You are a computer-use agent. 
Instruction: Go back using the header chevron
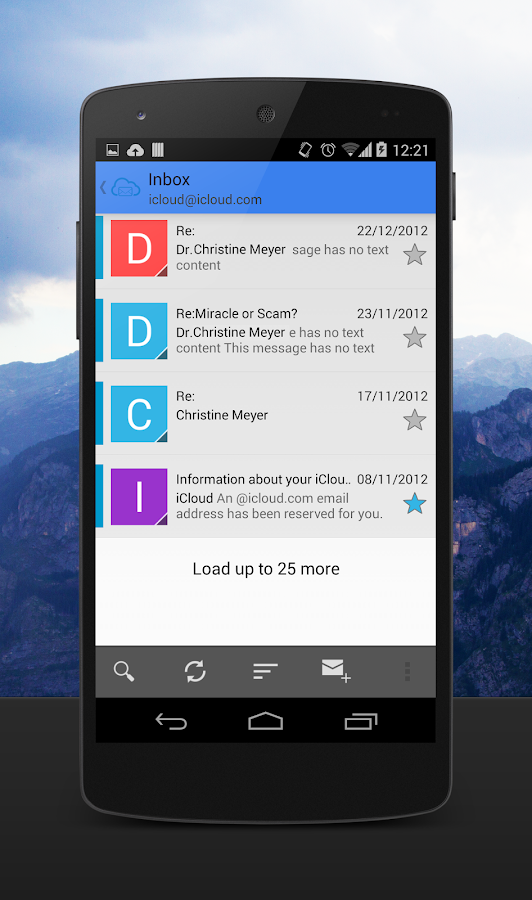tap(103, 187)
